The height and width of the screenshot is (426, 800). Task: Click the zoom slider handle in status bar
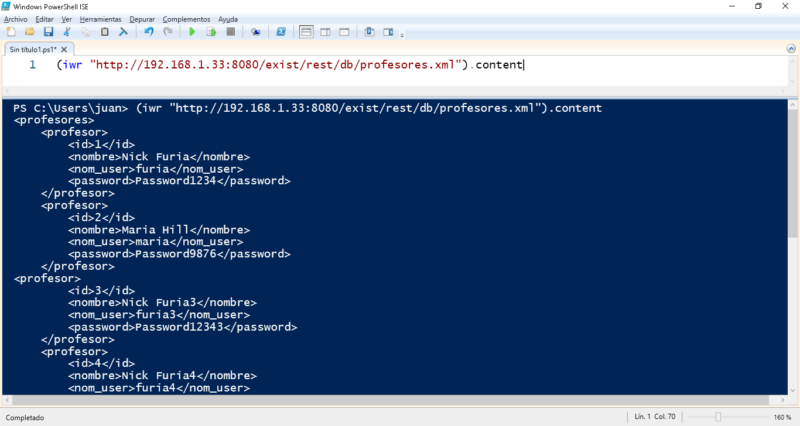(x=717, y=416)
